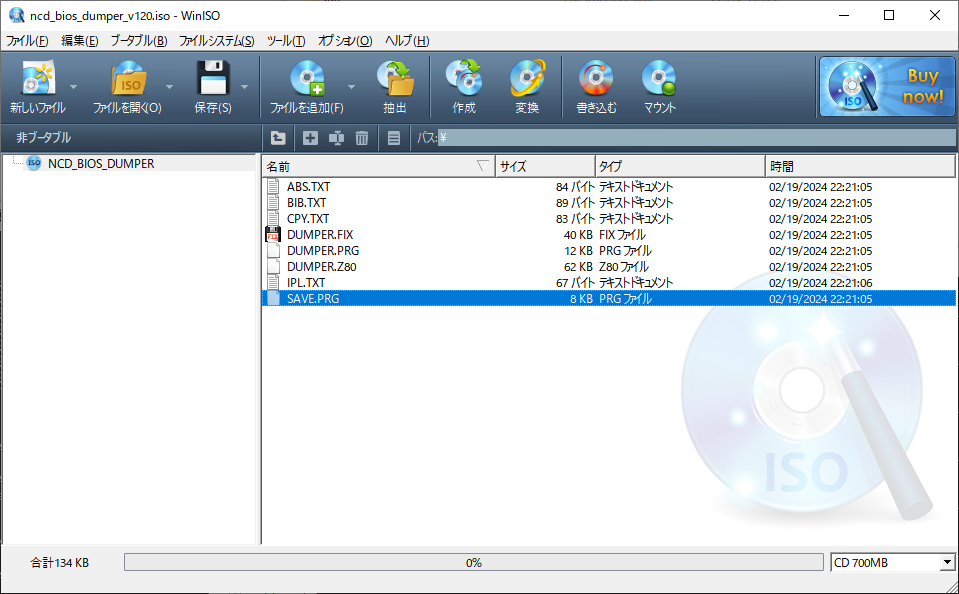Sort by the 時間 column header
This screenshot has width=959, height=594.
pos(860,166)
